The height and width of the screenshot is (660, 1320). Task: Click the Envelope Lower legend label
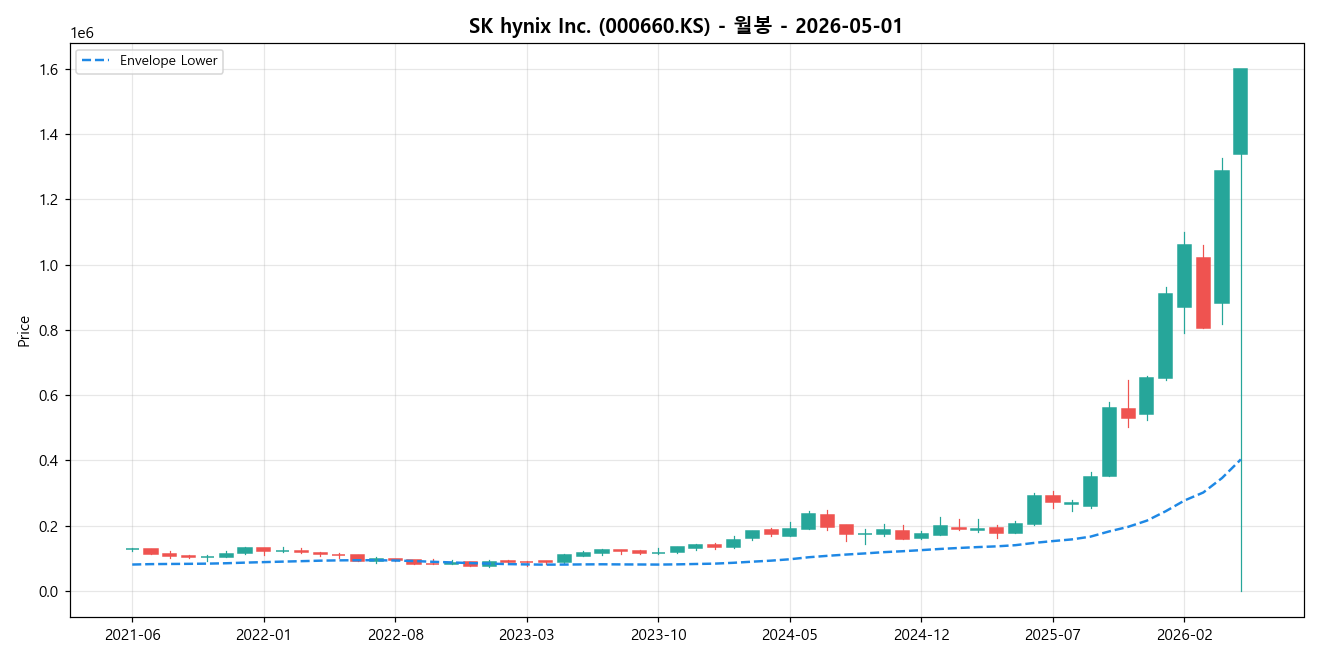coord(168,61)
